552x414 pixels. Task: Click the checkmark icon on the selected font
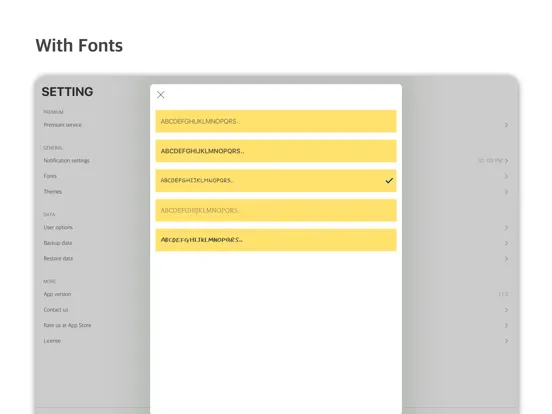[x=389, y=181]
